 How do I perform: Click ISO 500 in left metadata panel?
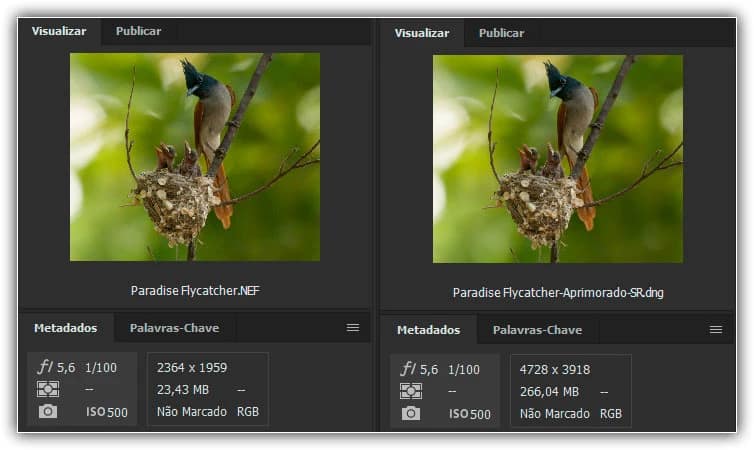click(107, 412)
